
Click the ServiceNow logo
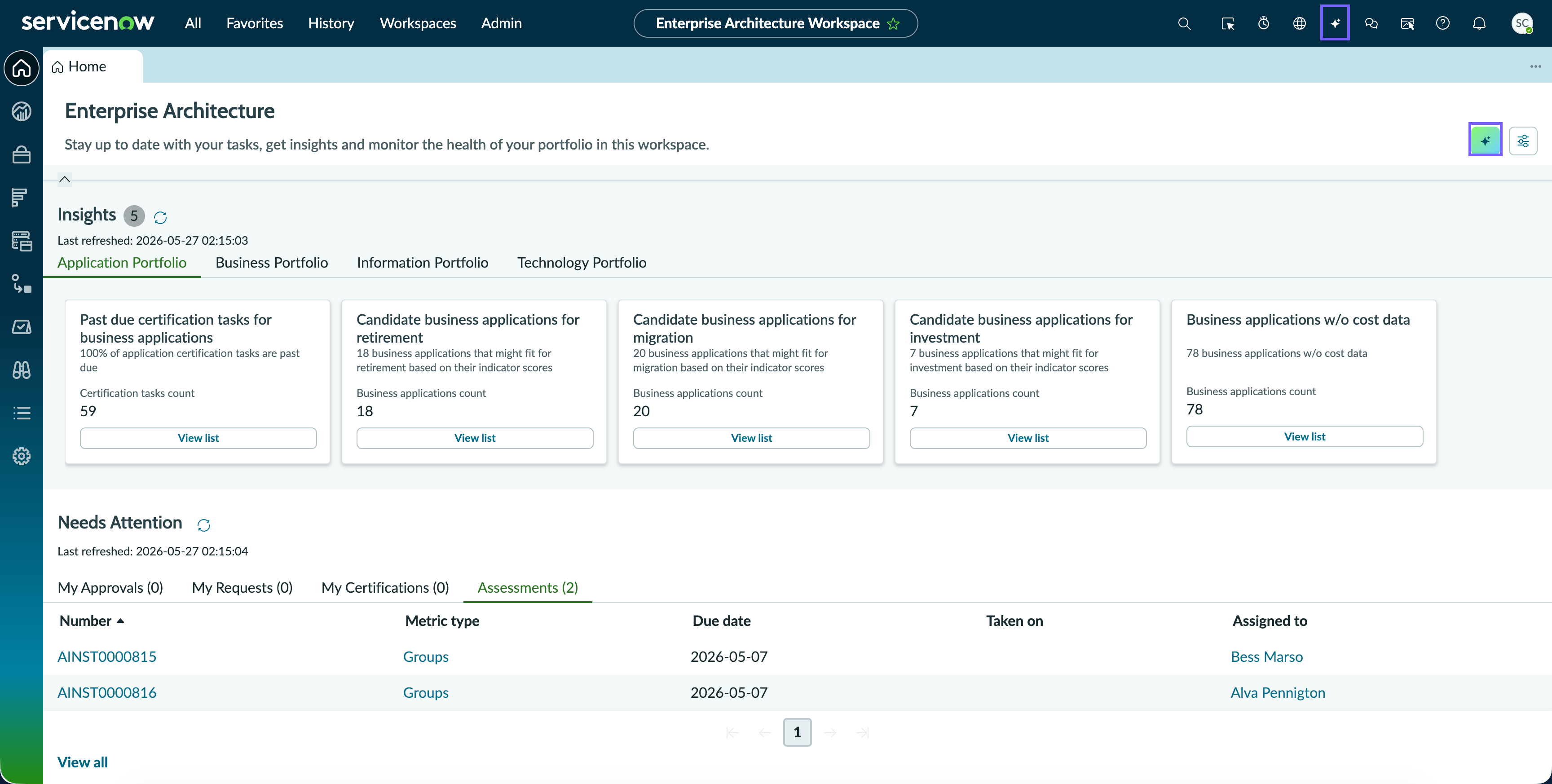(x=88, y=22)
